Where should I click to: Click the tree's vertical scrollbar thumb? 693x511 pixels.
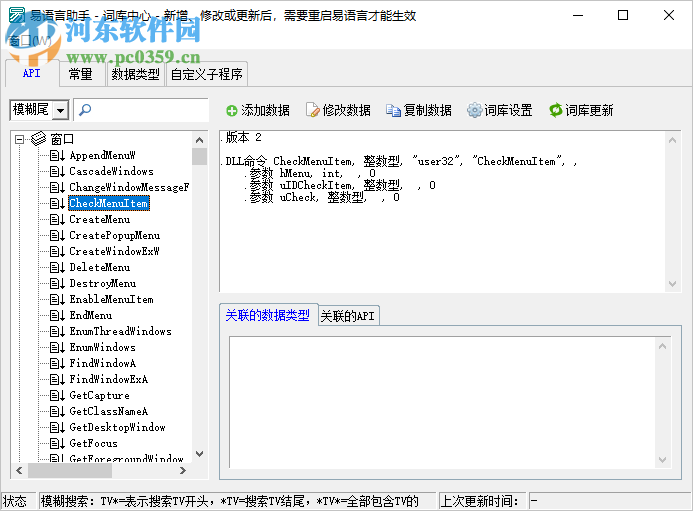199,156
